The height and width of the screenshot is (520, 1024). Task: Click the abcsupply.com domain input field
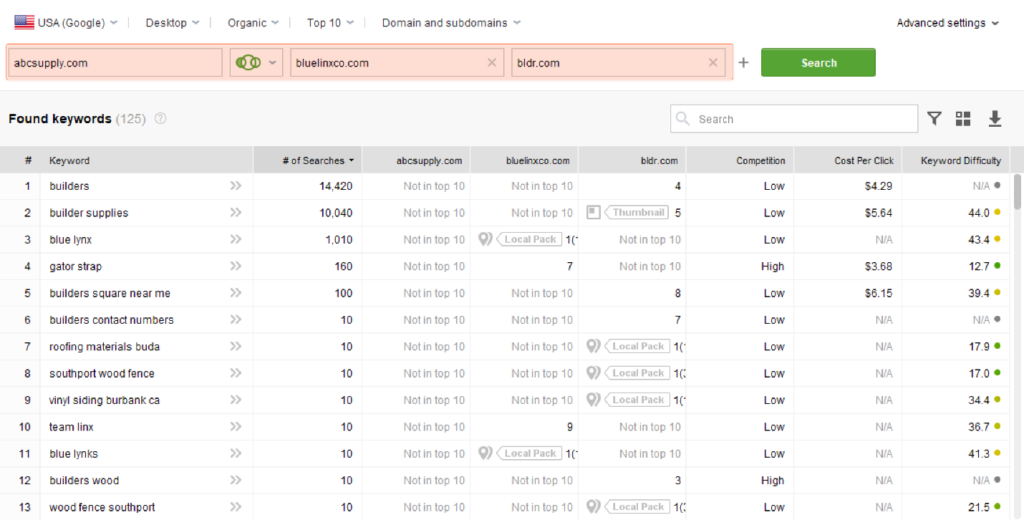click(x=116, y=63)
